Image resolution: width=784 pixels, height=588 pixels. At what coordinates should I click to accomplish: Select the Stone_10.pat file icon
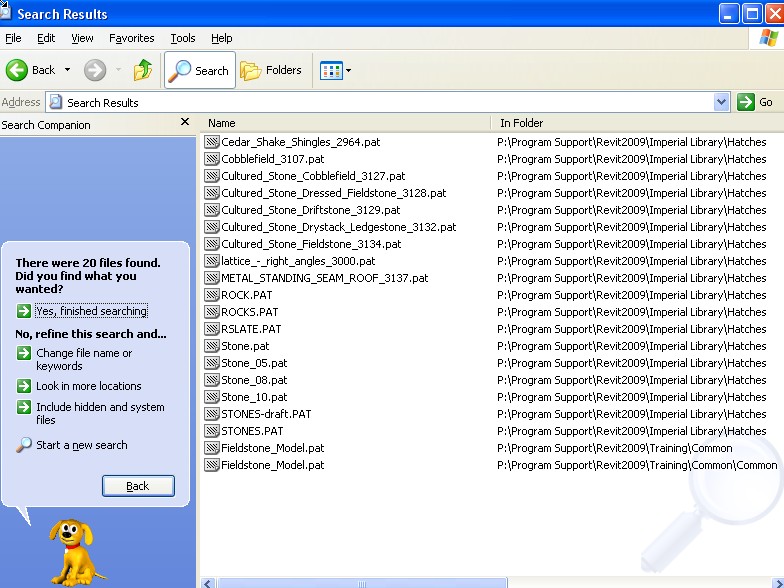click(212, 397)
